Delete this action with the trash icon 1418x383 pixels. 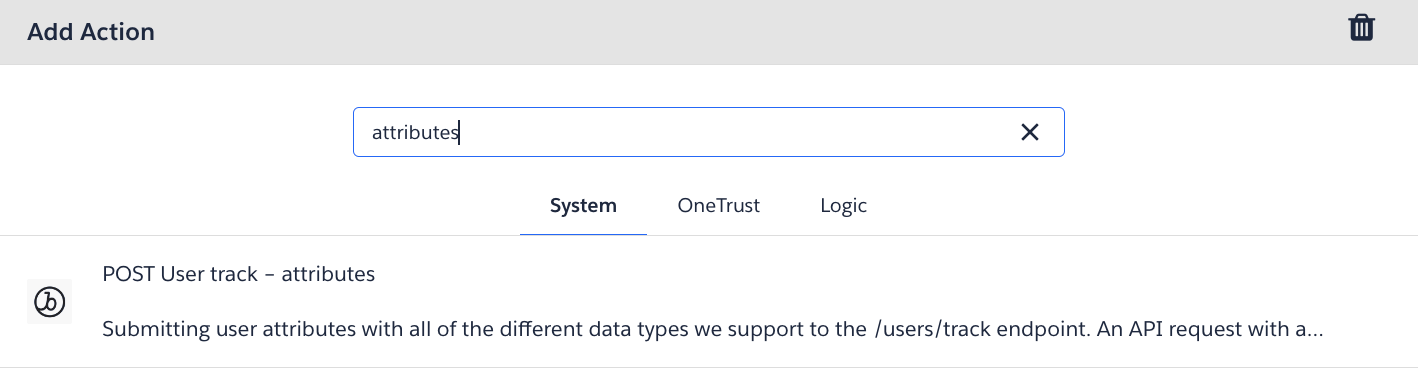coord(1362,28)
